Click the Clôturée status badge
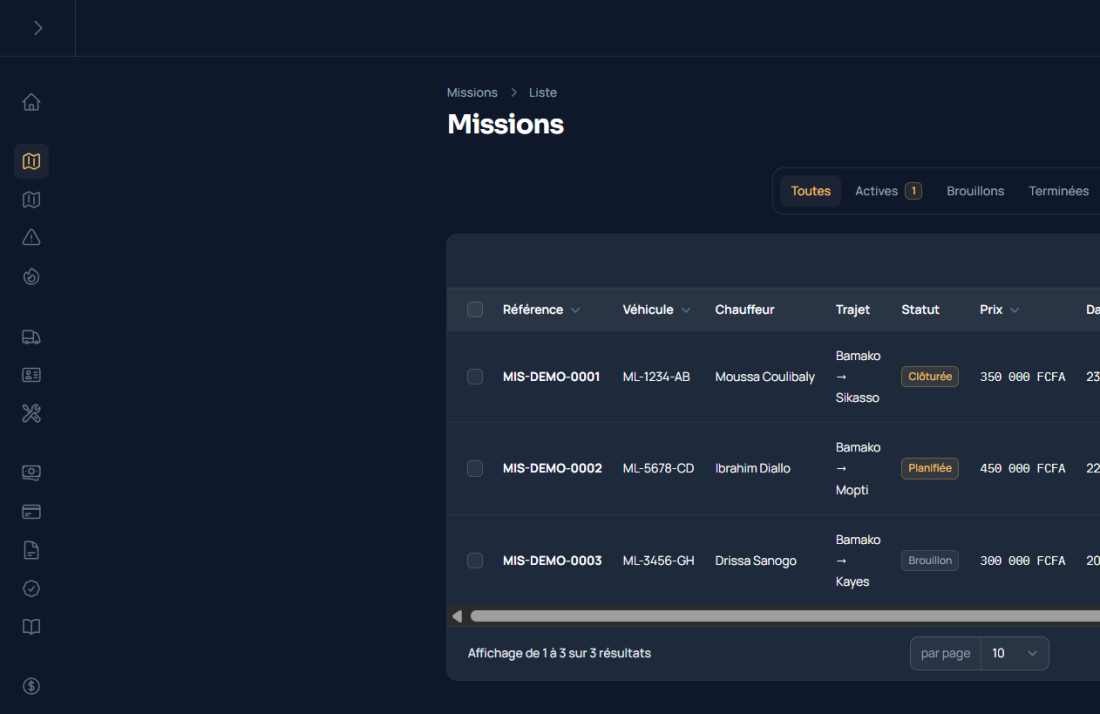 930,377
